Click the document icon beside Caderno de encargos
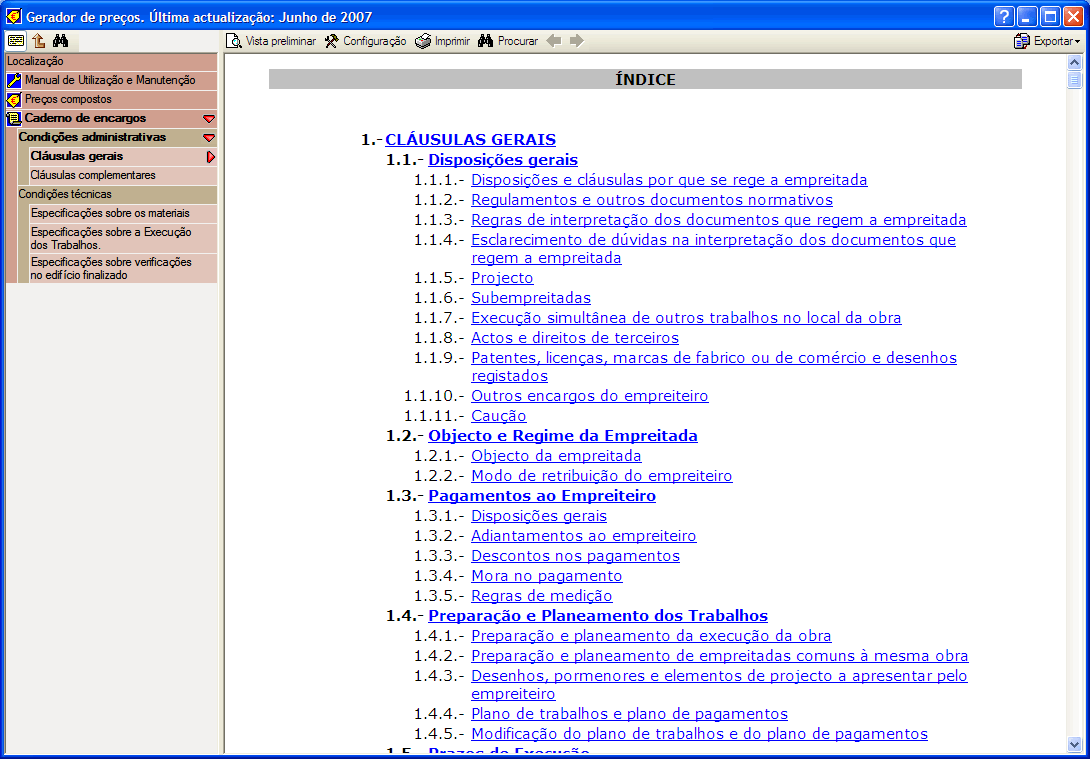Screen dimensions: 1090x759 14,118
